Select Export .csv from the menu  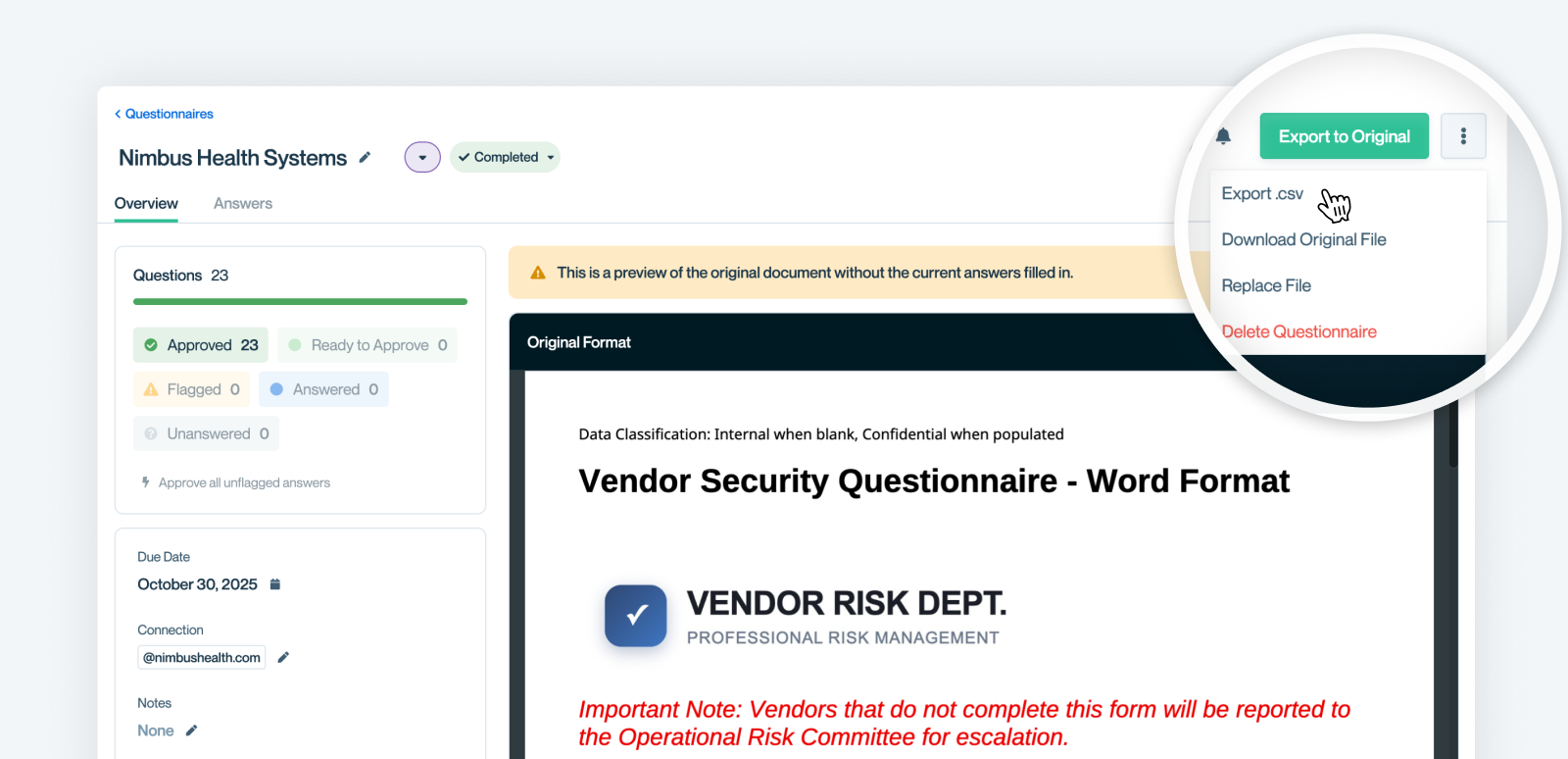coord(1262,193)
